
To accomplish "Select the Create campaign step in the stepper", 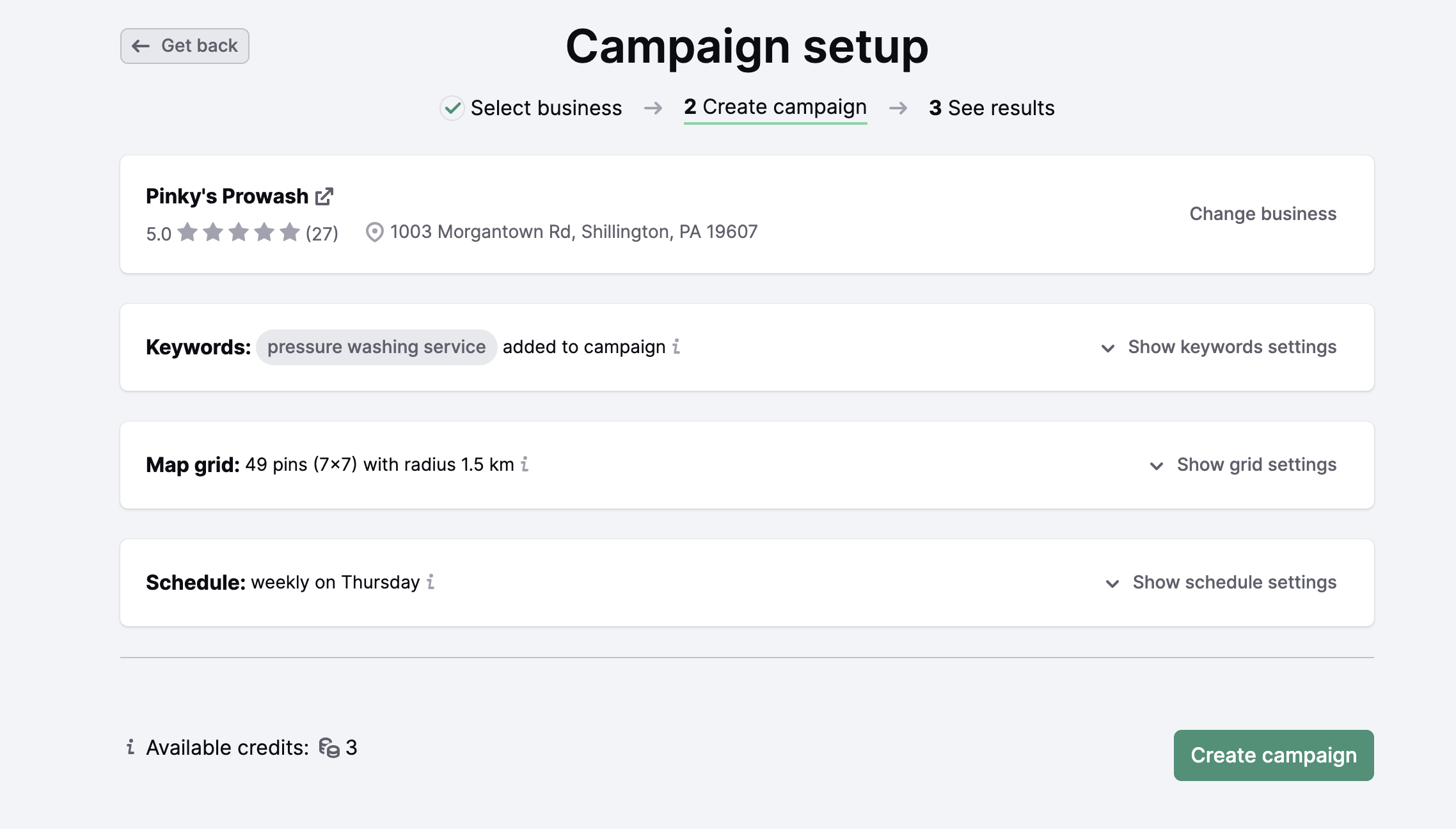I will (775, 107).
